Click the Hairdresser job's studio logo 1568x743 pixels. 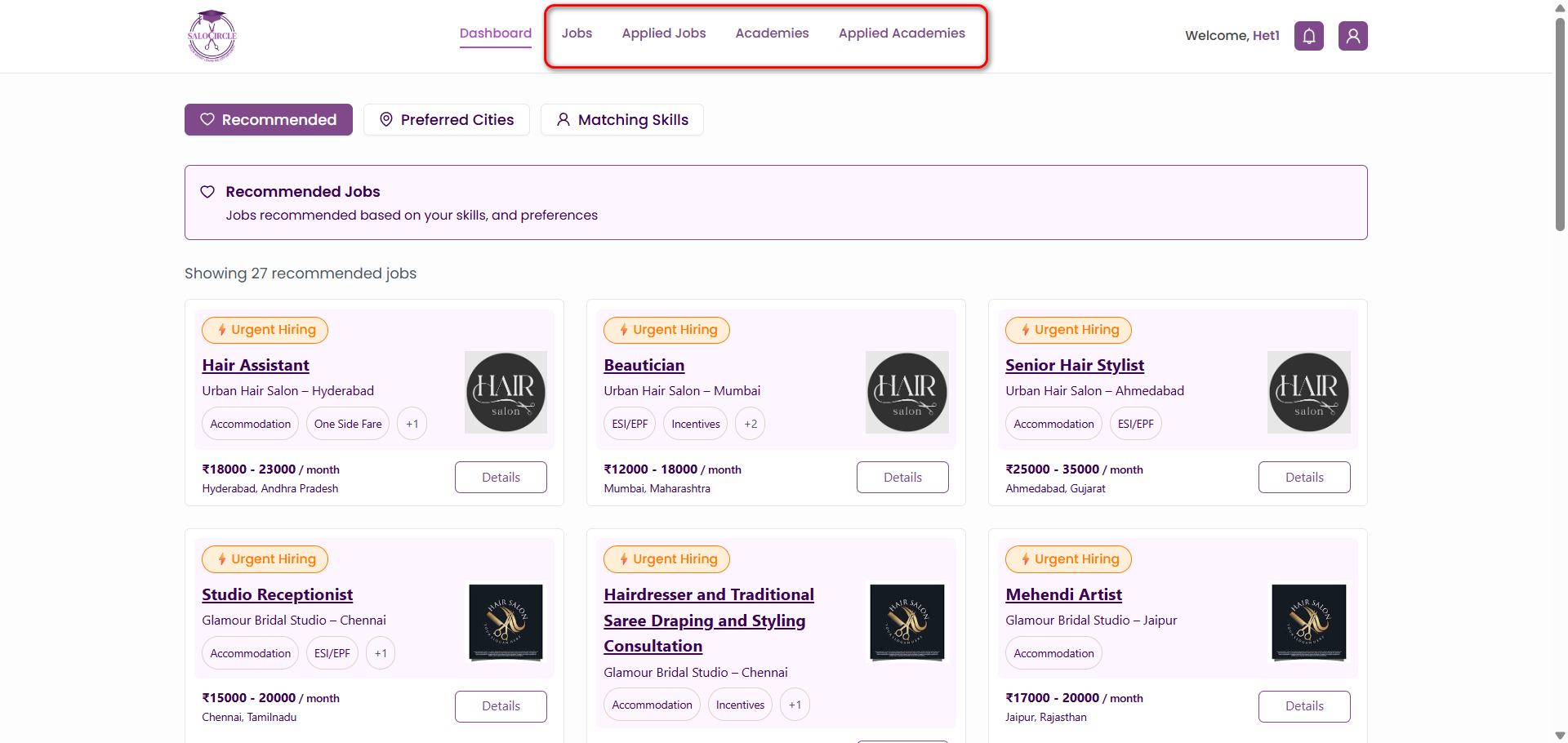pyautogui.click(x=907, y=622)
